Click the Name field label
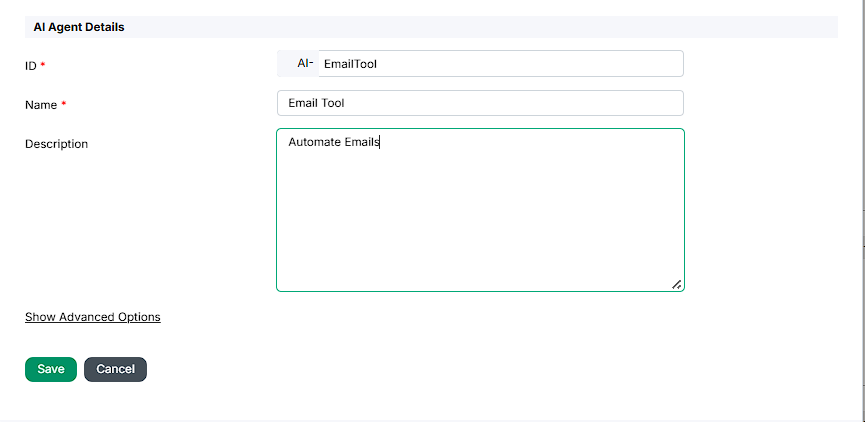The height and width of the screenshot is (422, 865). (x=41, y=105)
